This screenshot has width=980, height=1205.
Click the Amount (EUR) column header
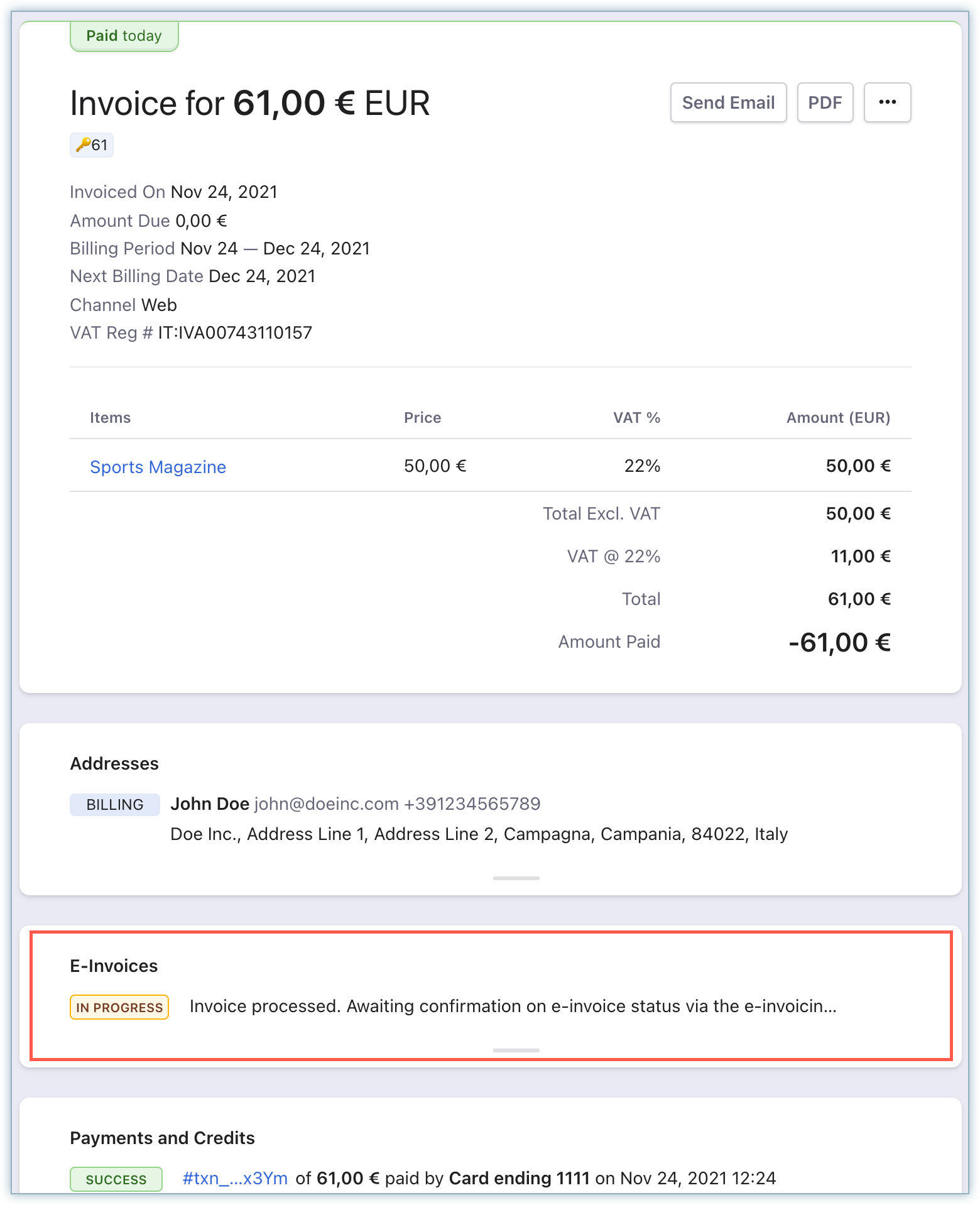pyautogui.click(x=838, y=418)
